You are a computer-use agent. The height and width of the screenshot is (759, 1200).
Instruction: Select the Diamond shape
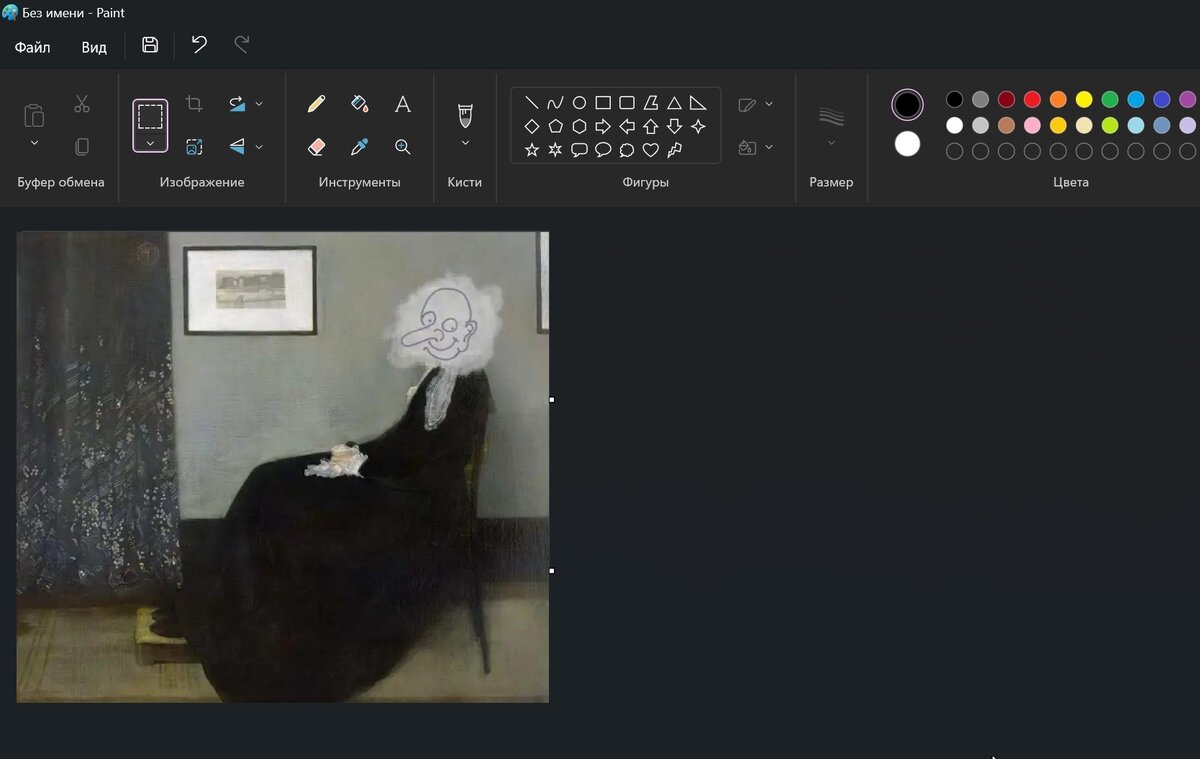coord(532,127)
